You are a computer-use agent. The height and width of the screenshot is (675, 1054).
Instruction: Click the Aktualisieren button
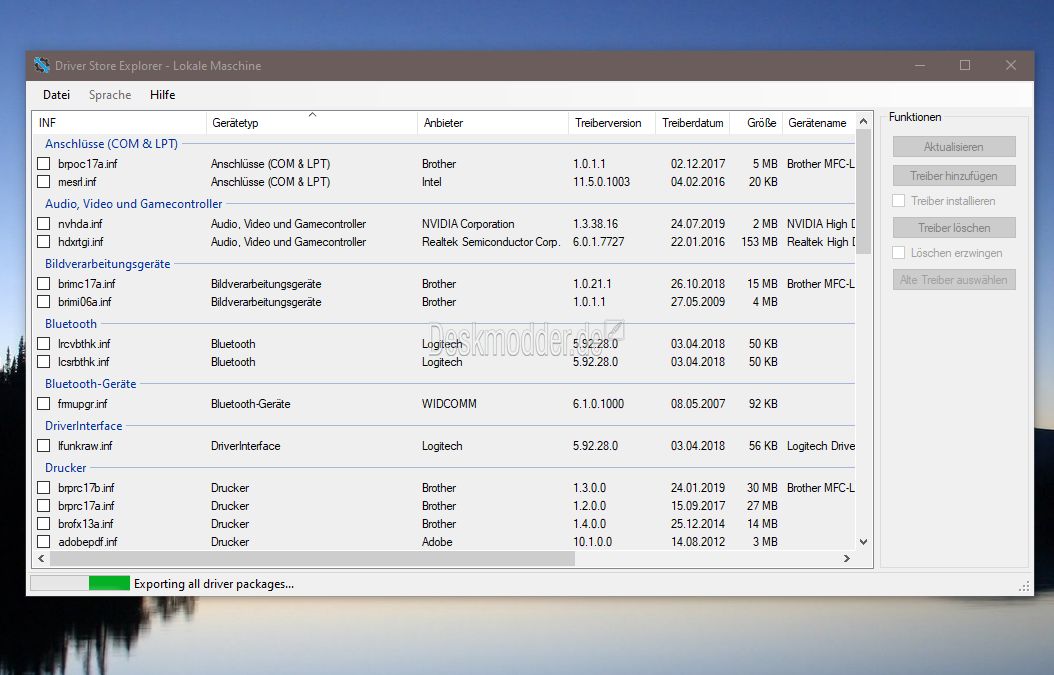(954, 147)
